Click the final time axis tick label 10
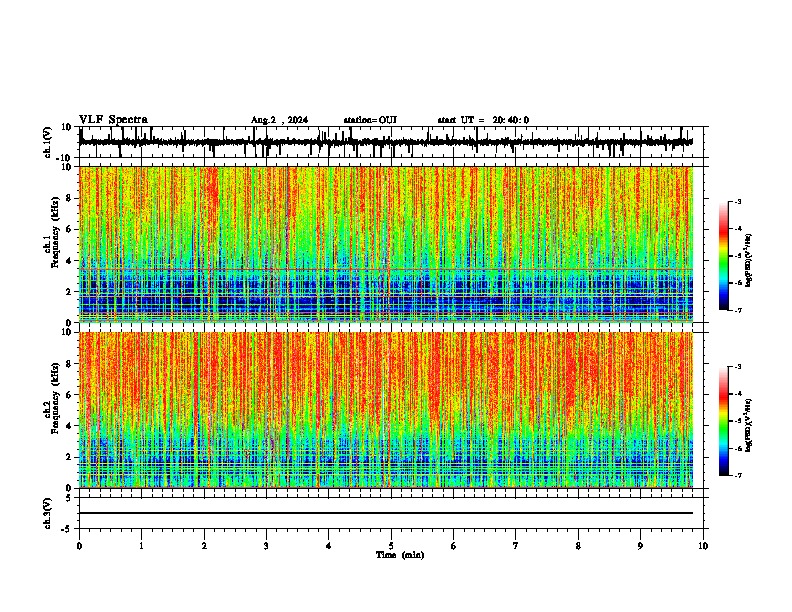This screenshot has width=792, height=612. pos(703,546)
